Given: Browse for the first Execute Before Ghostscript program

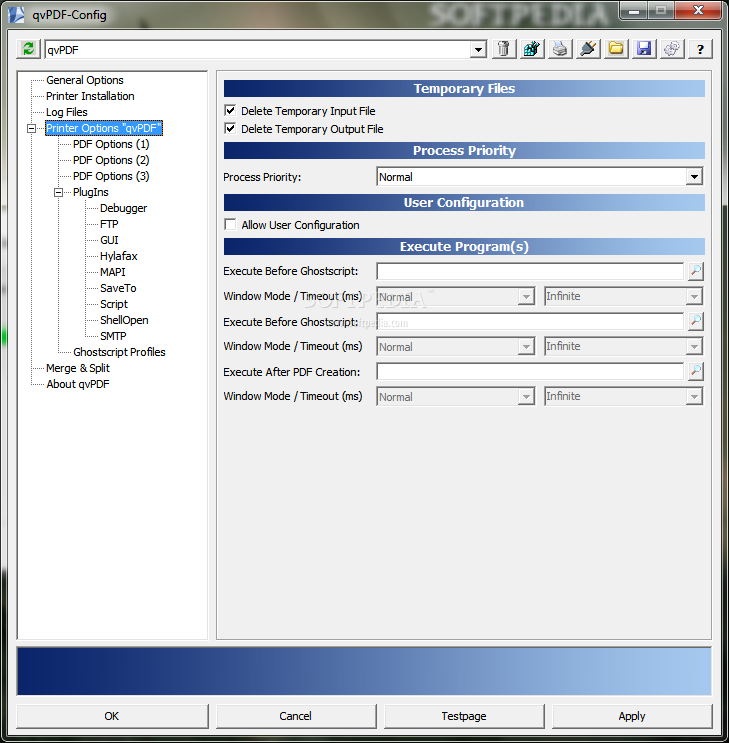Looking at the screenshot, I should pos(695,271).
